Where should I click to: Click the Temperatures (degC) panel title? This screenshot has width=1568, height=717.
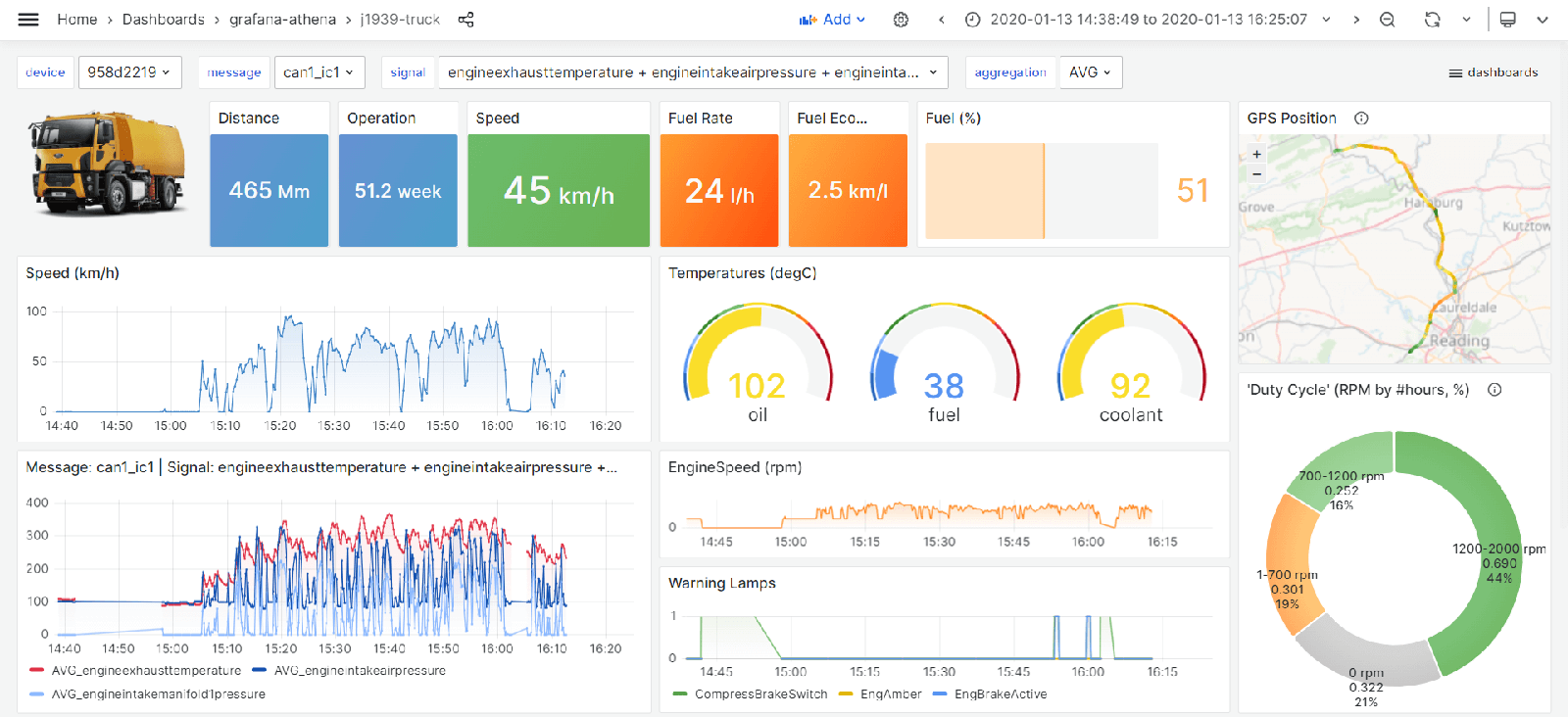742,273
